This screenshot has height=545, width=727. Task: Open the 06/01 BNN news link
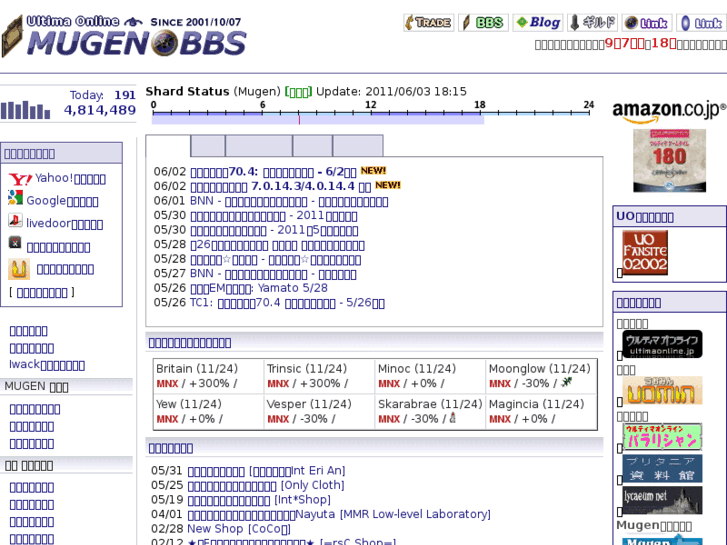point(289,201)
